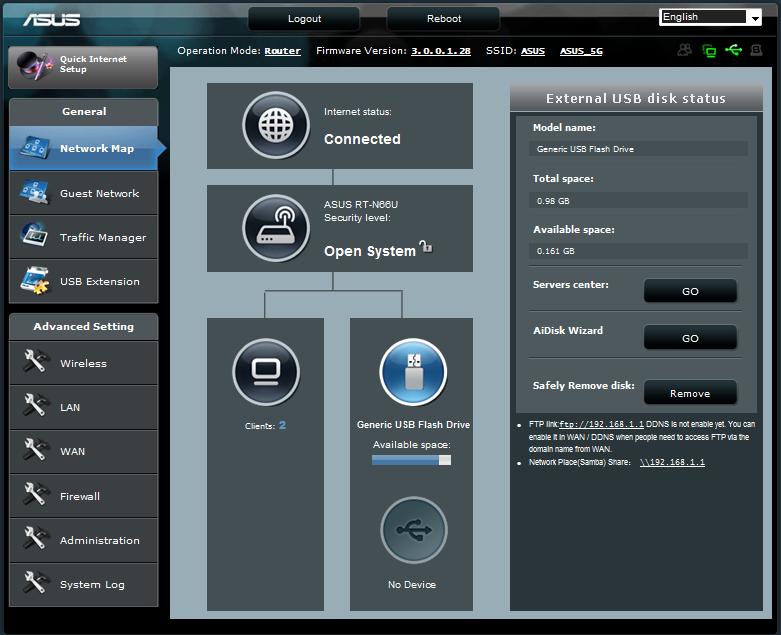Click the printer status icon in header
This screenshot has height=635, width=781.
[x=757, y=50]
